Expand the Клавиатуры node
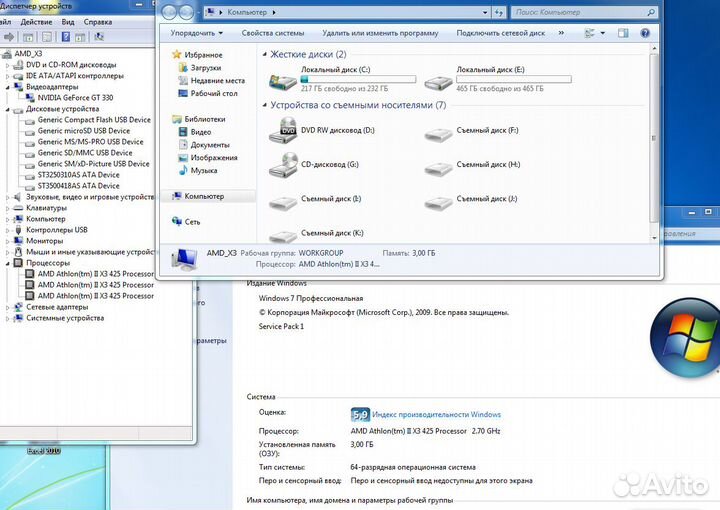The image size is (720, 510). 7,208
